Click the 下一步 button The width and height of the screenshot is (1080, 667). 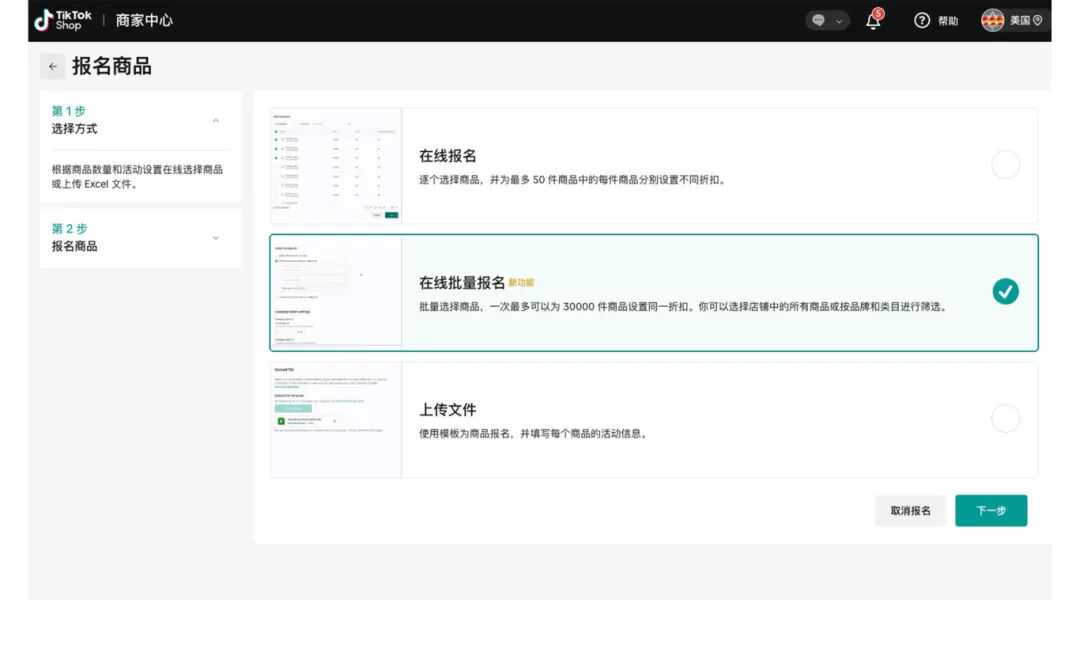click(991, 510)
